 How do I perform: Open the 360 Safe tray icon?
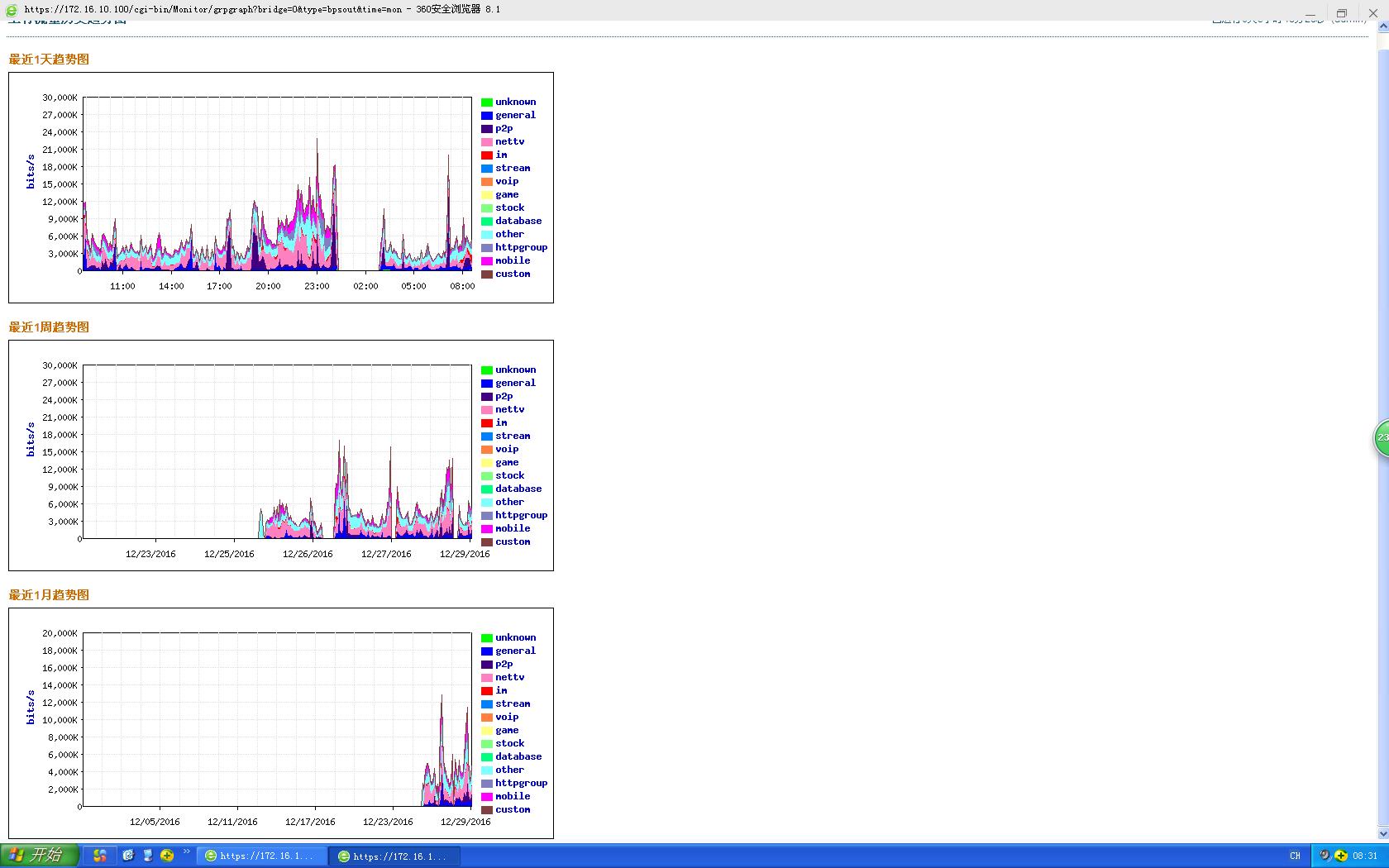(1340, 856)
